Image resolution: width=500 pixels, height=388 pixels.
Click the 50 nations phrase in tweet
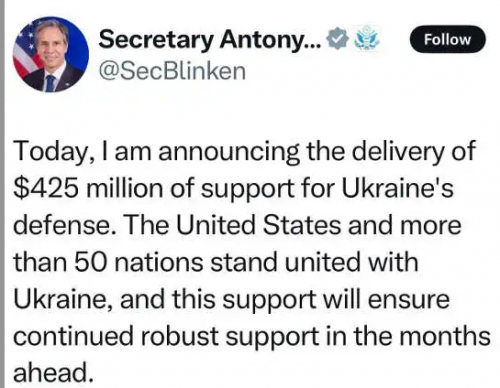(x=138, y=262)
